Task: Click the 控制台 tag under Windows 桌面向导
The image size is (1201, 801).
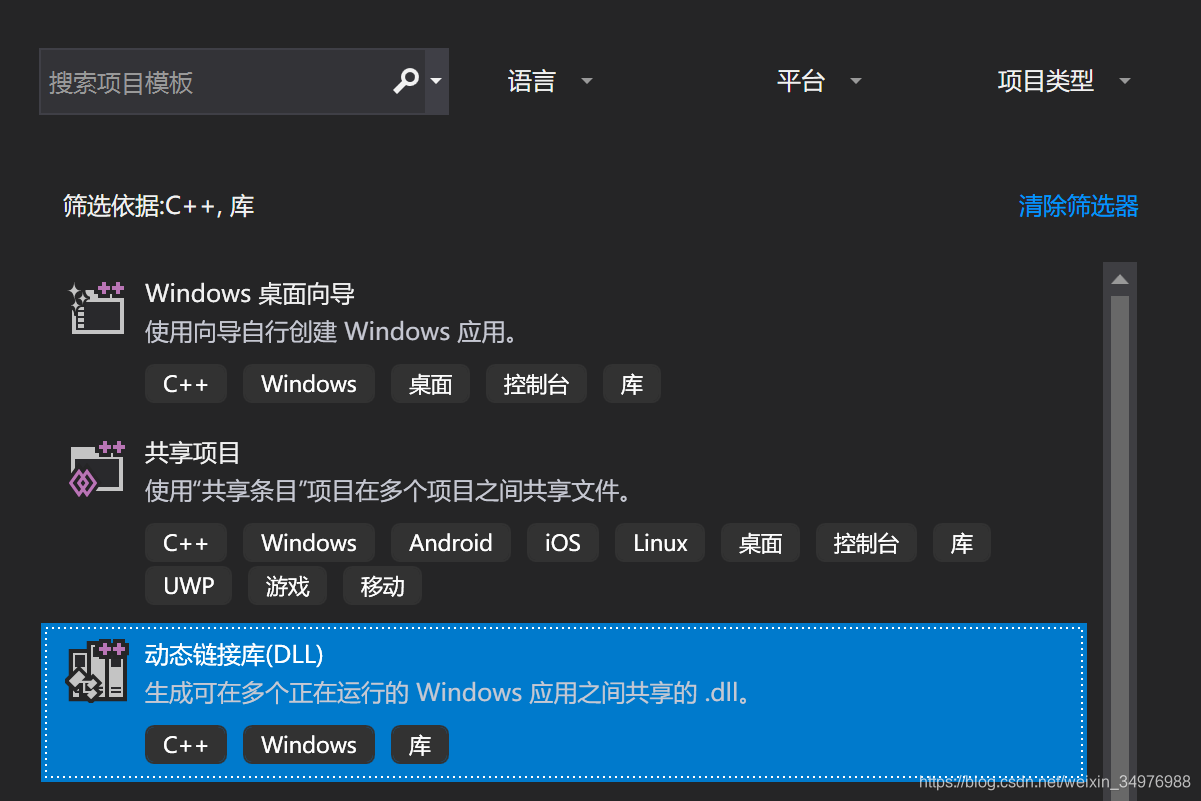Action: [x=537, y=384]
